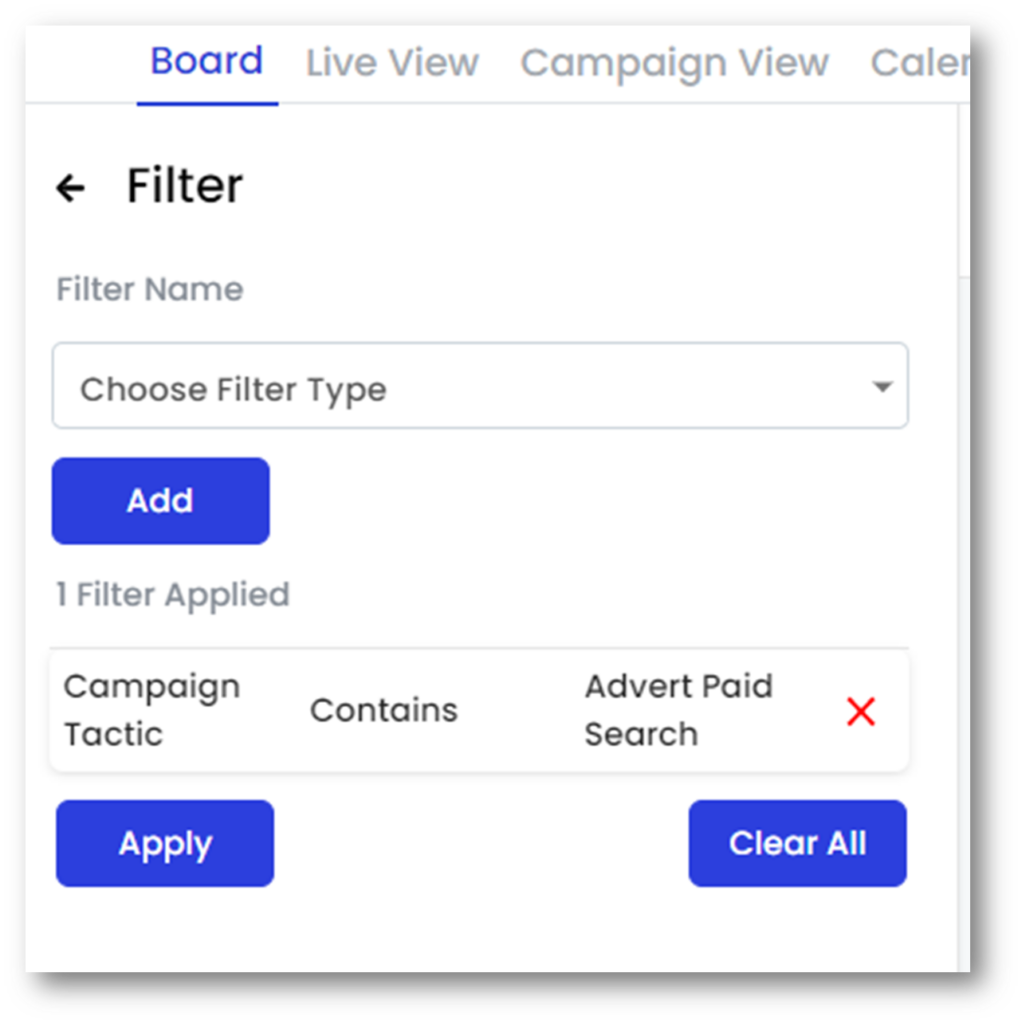Image resolution: width=1022 pixels, height=1024 pixels.
Task: Click the Contains operator in filter row
Action: (x=384, y=710)
